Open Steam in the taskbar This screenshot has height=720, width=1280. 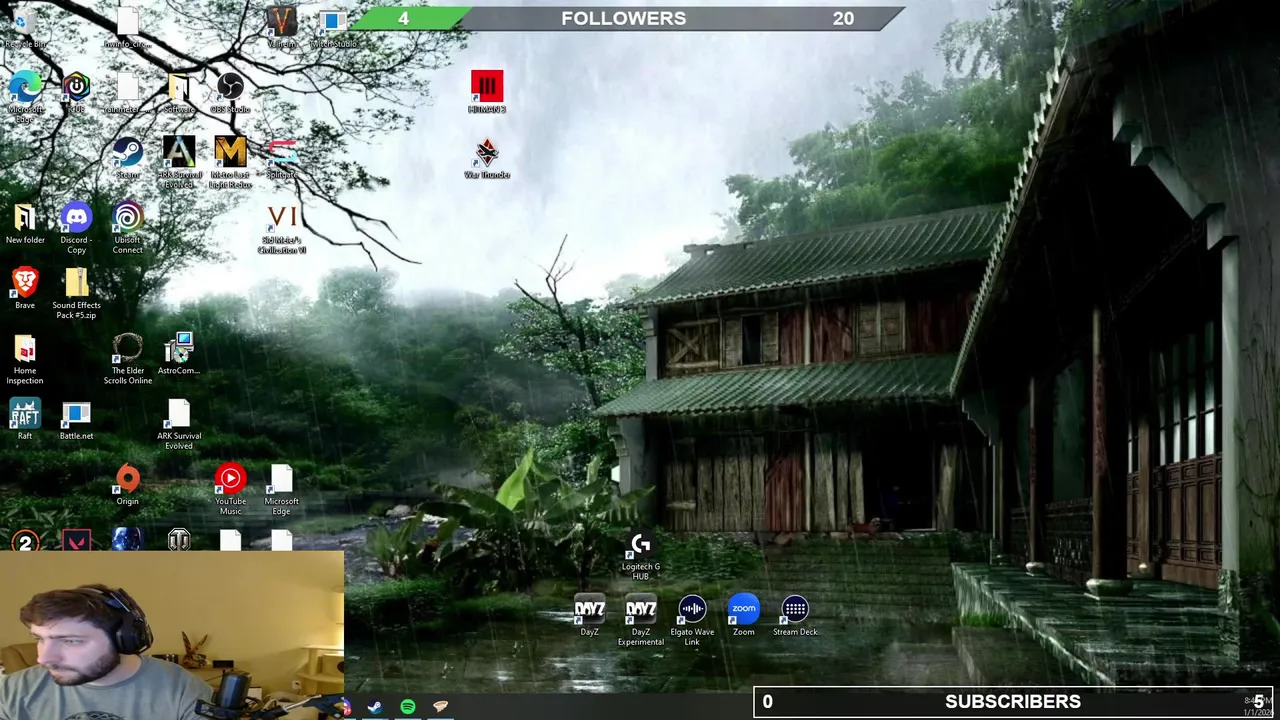(x=375, y=707)
